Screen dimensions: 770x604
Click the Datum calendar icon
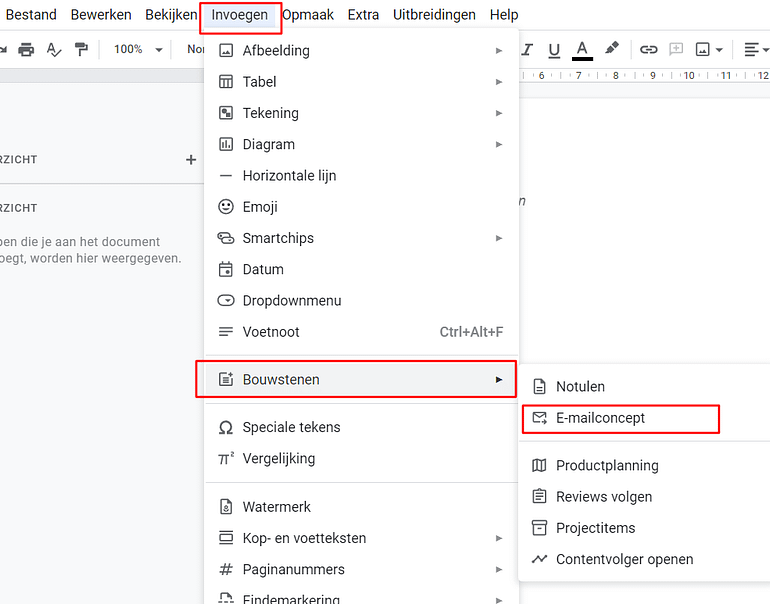226,269
